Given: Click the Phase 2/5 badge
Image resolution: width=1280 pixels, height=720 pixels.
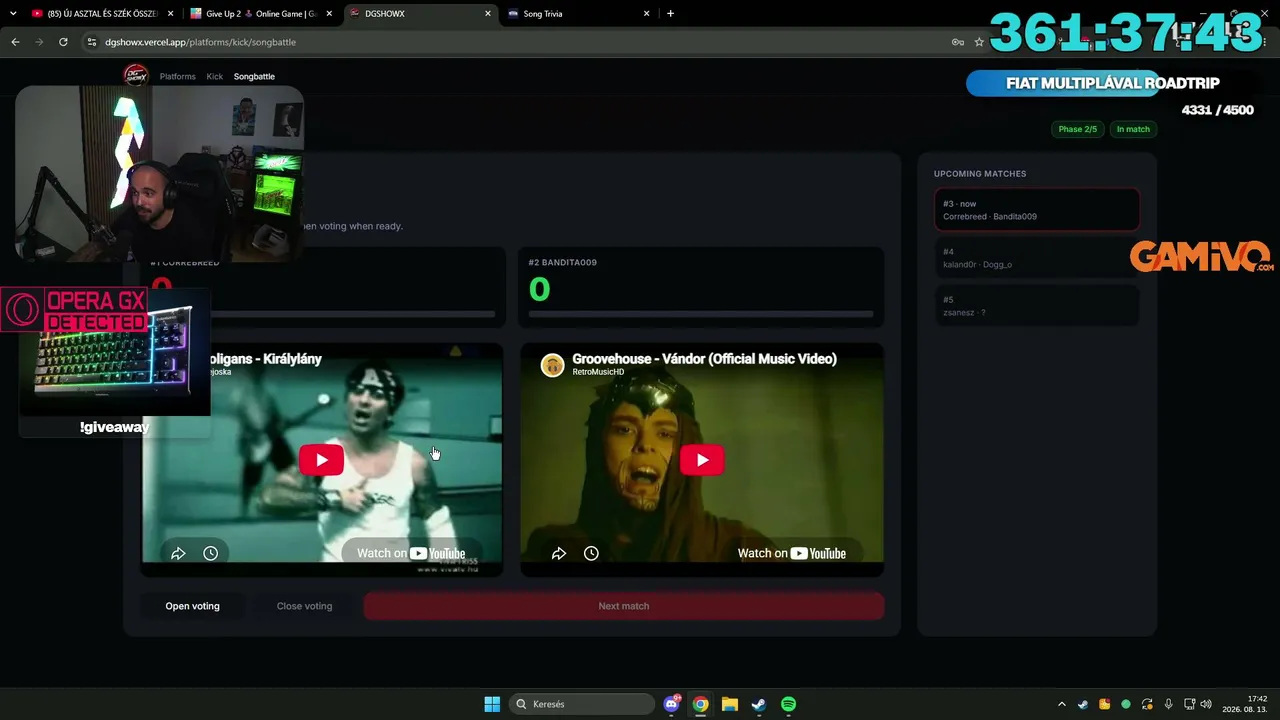Looking at the screenshot, I should tap(1077, 129).
